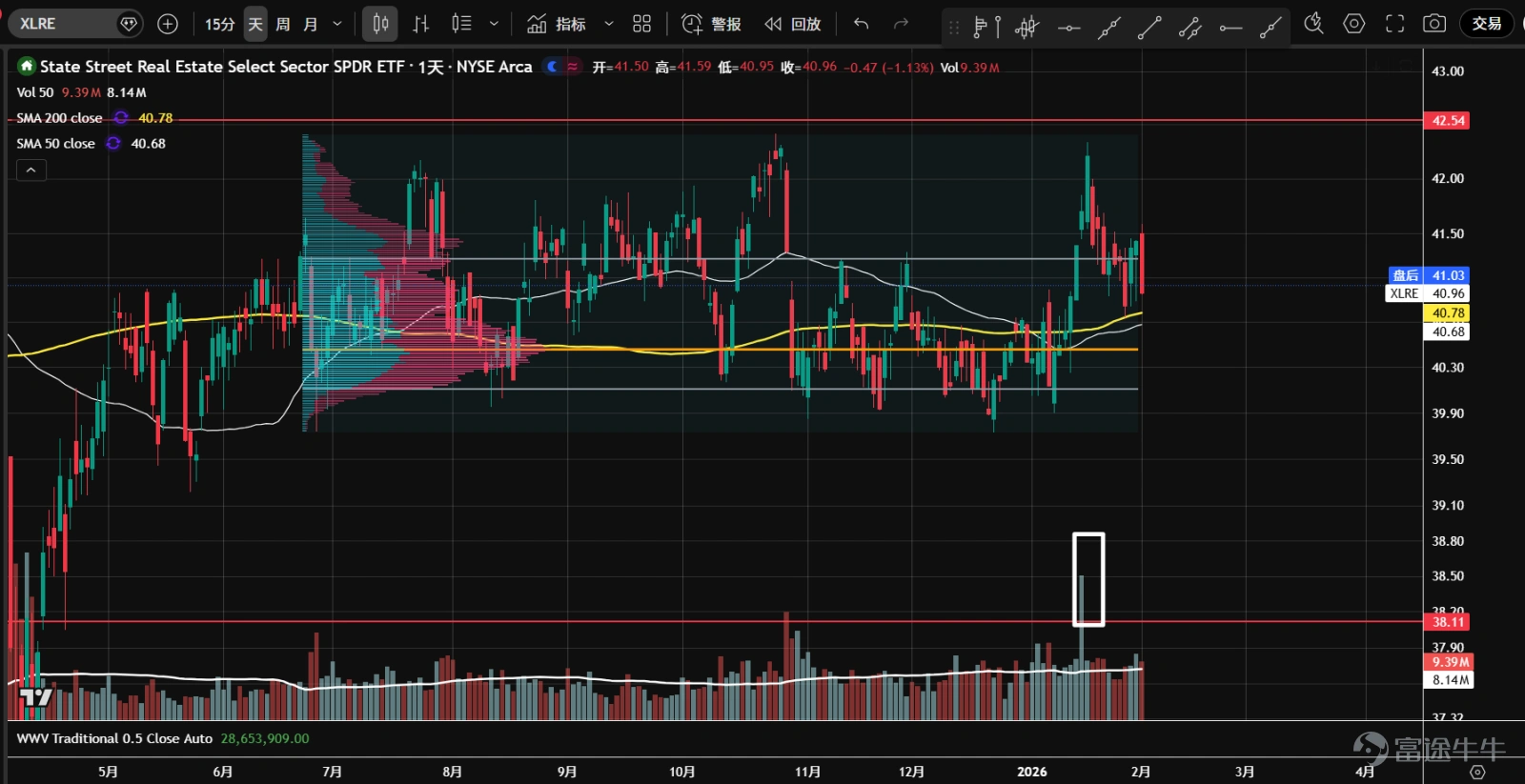Click the yellow 40.78 SMA price label
The height and width of the screenshot is (784, 1525).
tap(1447, 312)
